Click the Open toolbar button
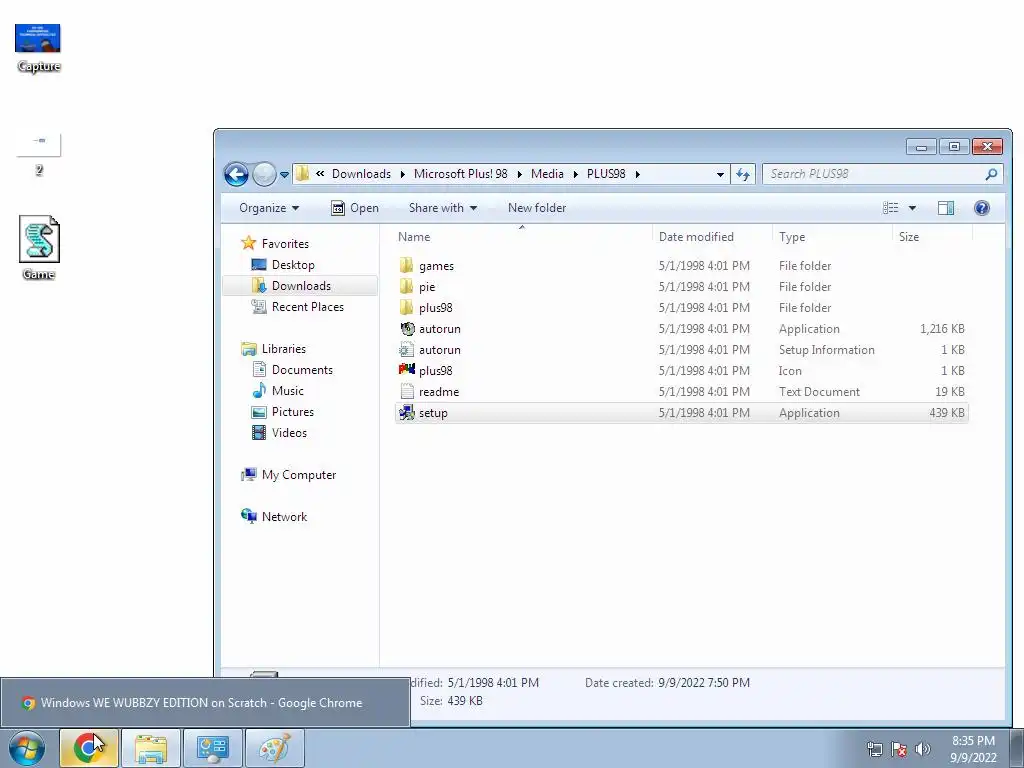1024x768 pixels. click(355, 208)
